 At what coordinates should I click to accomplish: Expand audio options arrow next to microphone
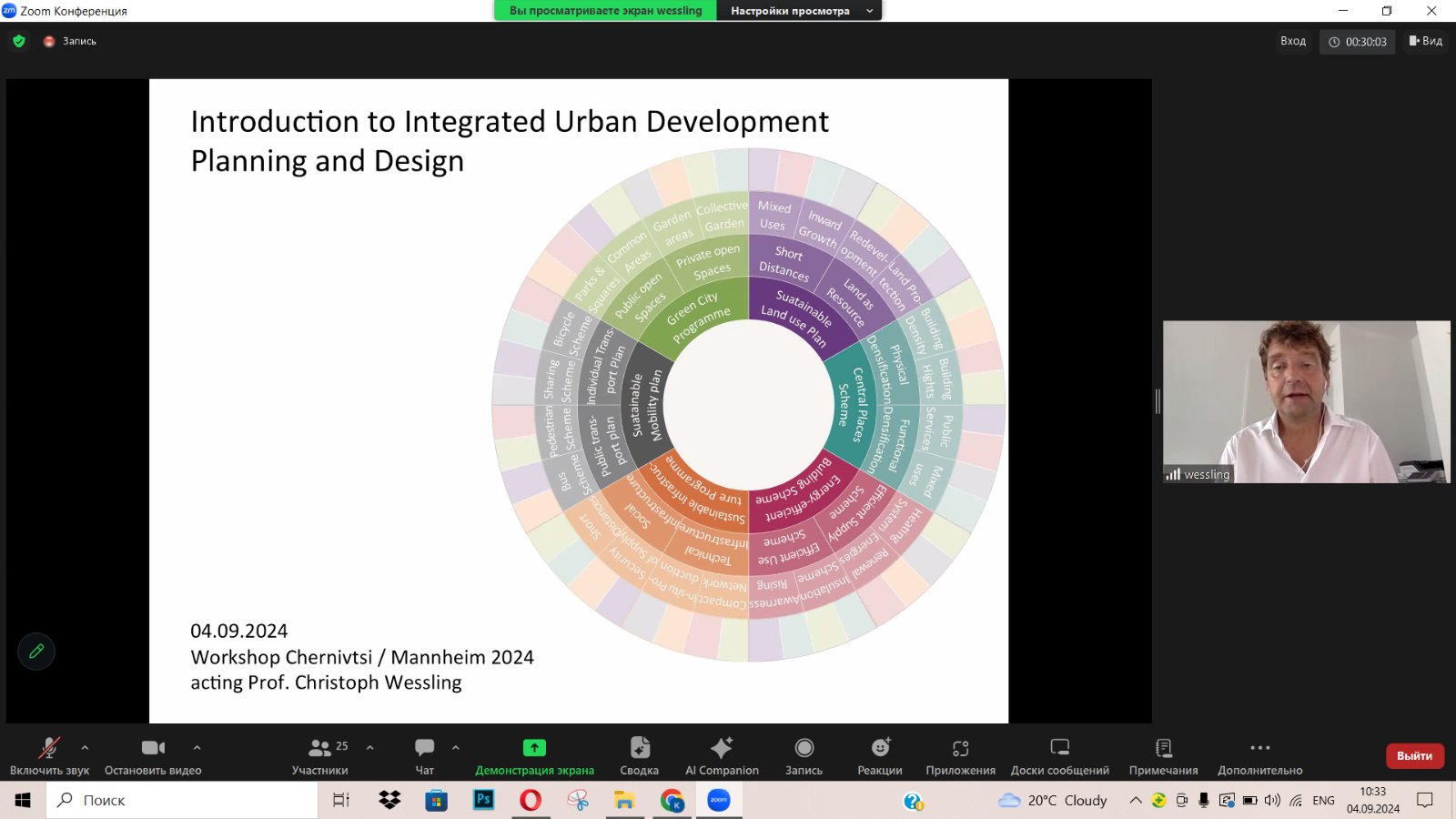[x=85, y=747]
